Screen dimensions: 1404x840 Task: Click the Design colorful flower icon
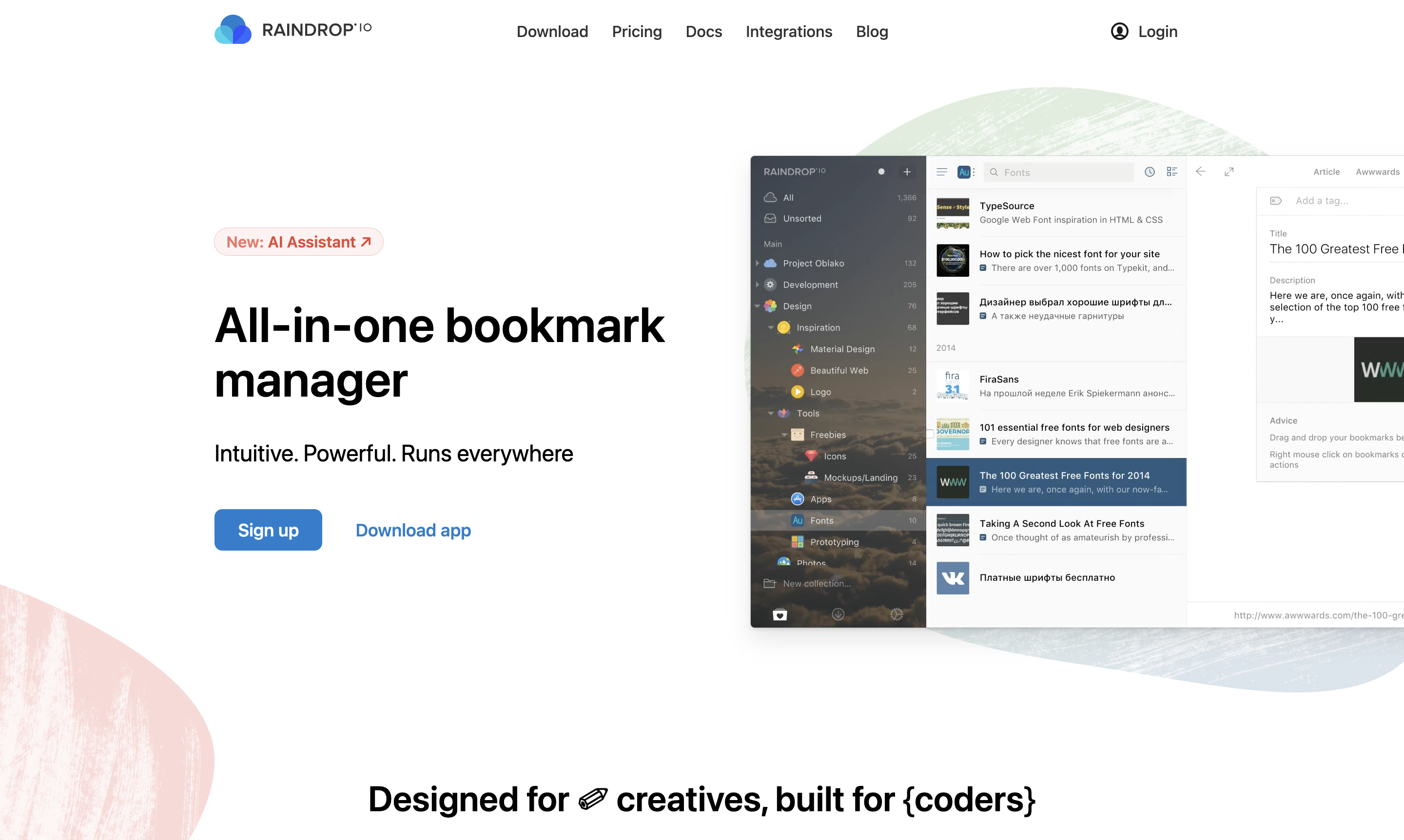click(x=770, y=306)
